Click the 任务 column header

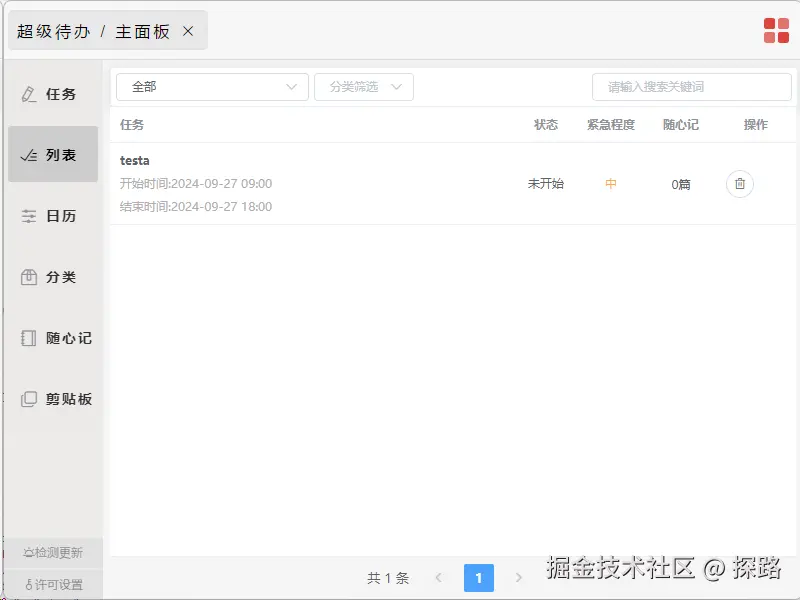(132, 124)
